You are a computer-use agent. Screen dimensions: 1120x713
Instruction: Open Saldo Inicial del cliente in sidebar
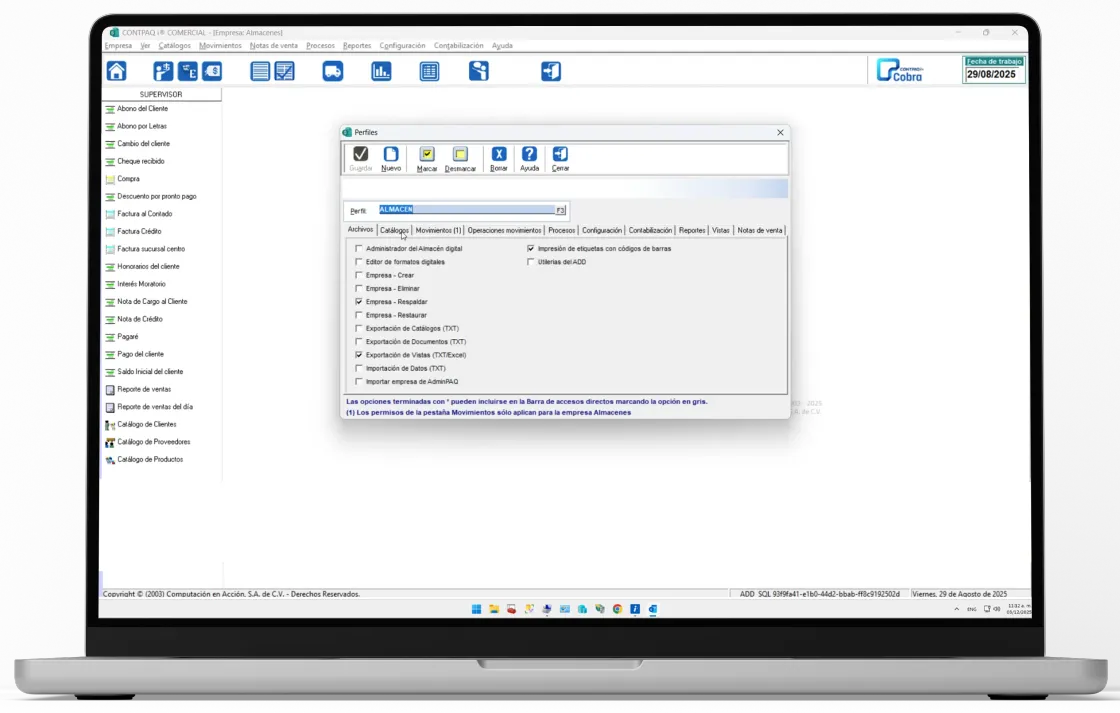(150, 372)
